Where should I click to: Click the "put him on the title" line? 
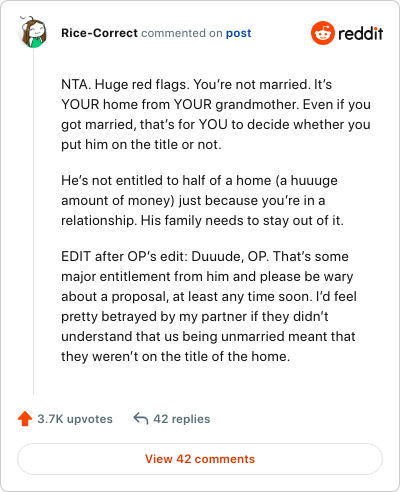tap(141, 145)
